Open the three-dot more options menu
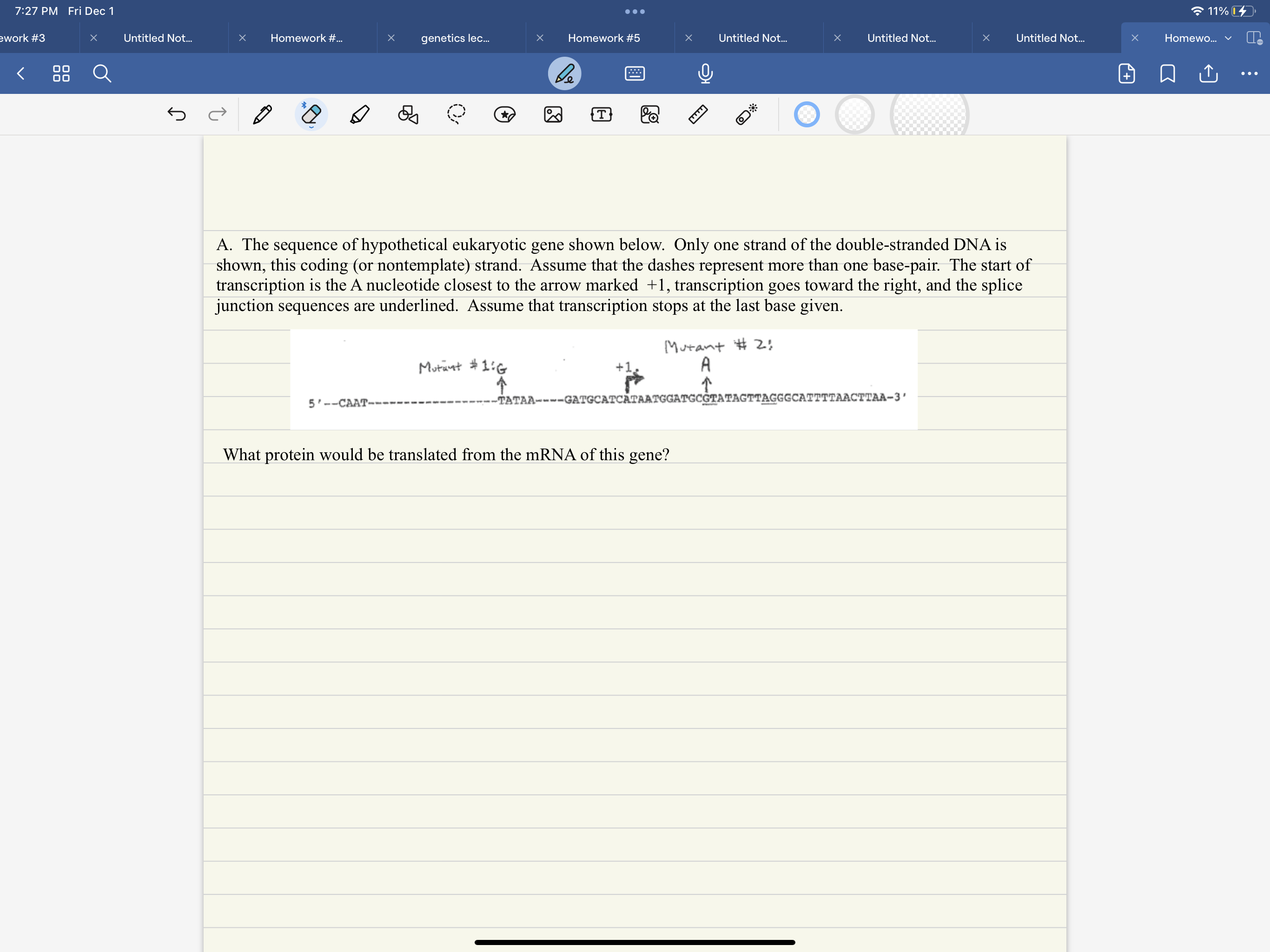This screenshot has width=1270, height=952. coord(1249,73)
